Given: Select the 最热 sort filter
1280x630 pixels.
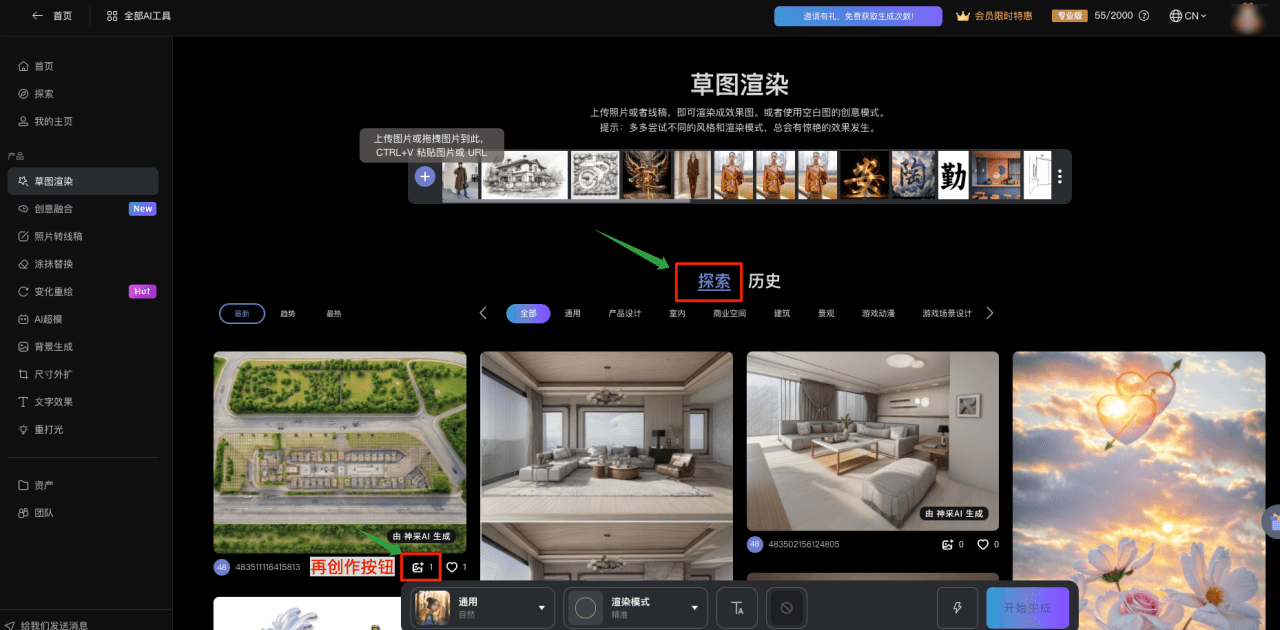Looking at the screenshot, I should 334,314.
